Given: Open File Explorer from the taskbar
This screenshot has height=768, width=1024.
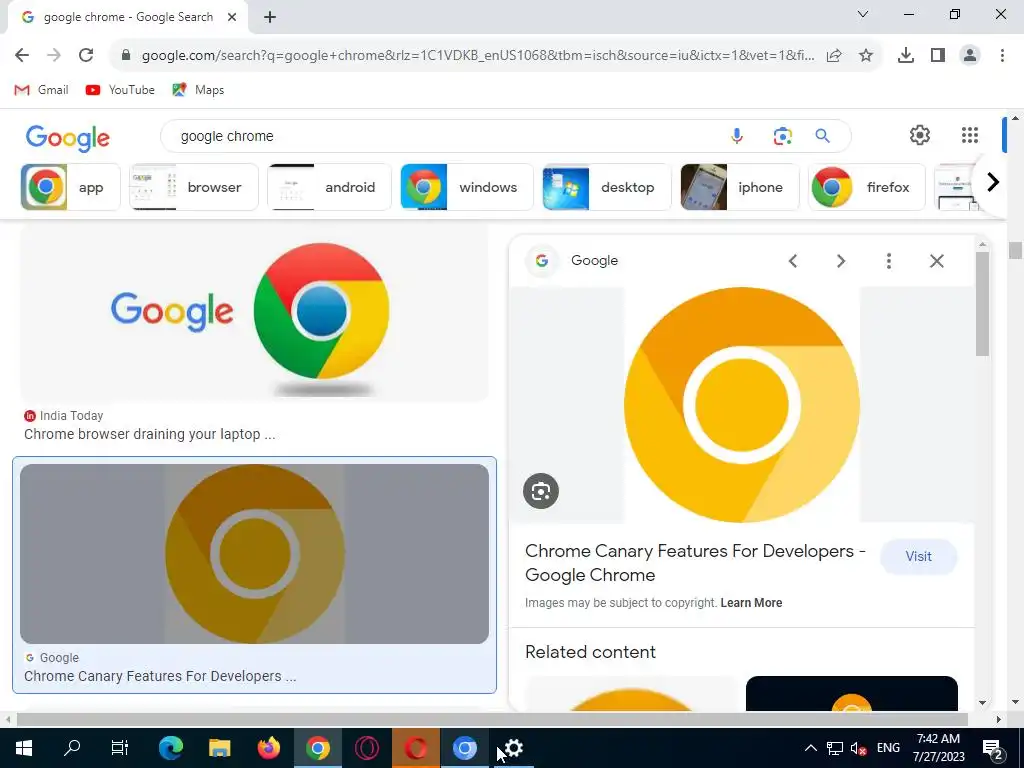Looking at the screenshot, I should (x=219, y=748).
